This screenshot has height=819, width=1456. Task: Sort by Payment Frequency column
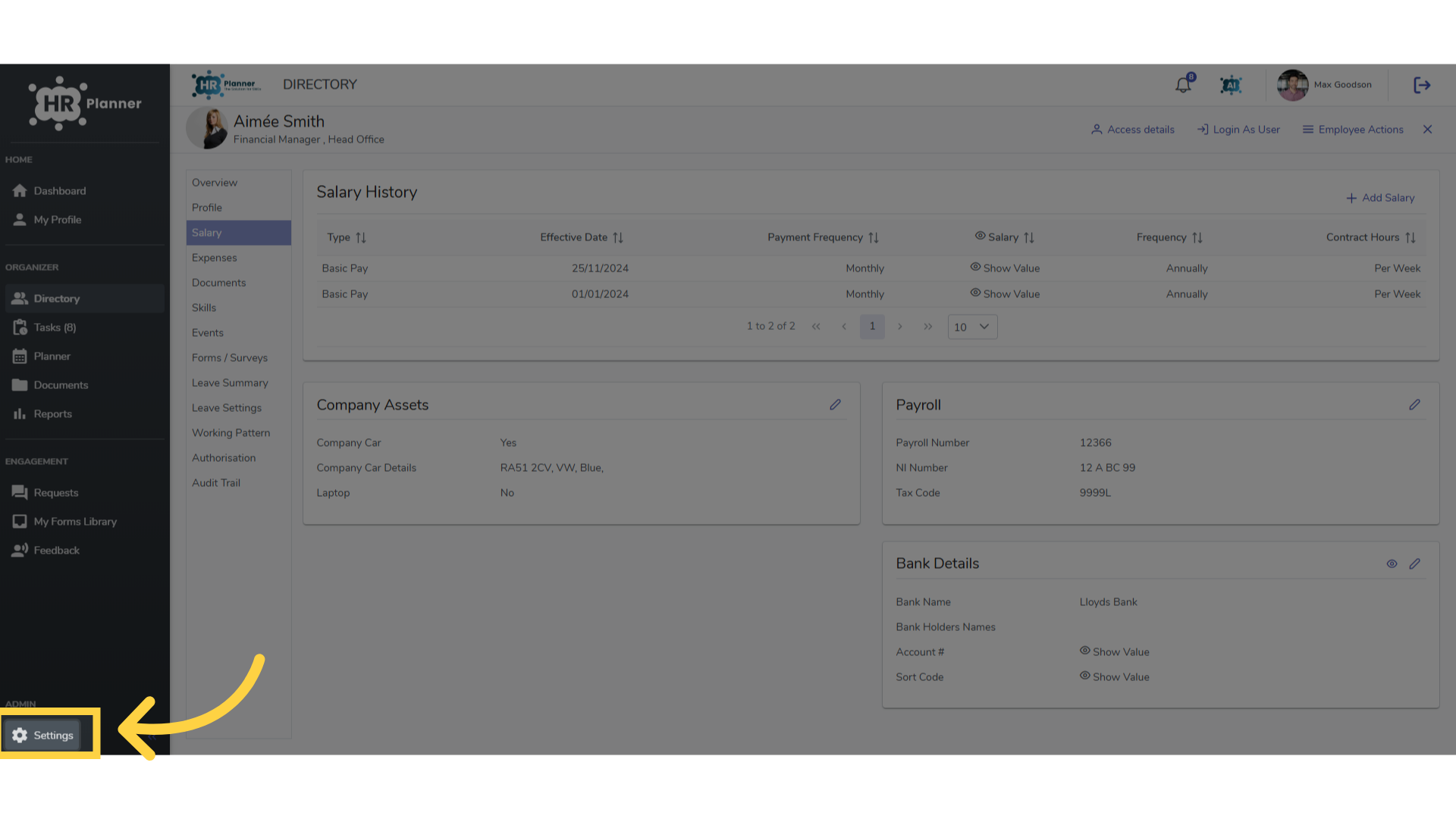874,237
